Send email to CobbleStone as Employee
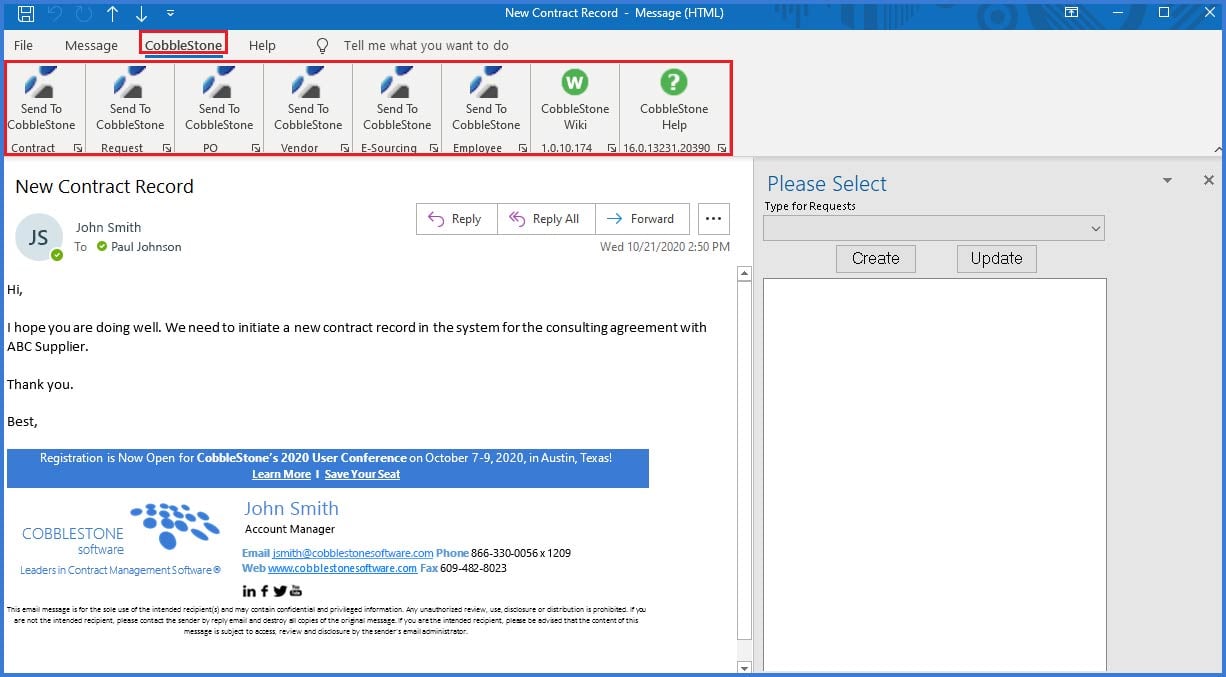 click(486, 100)
